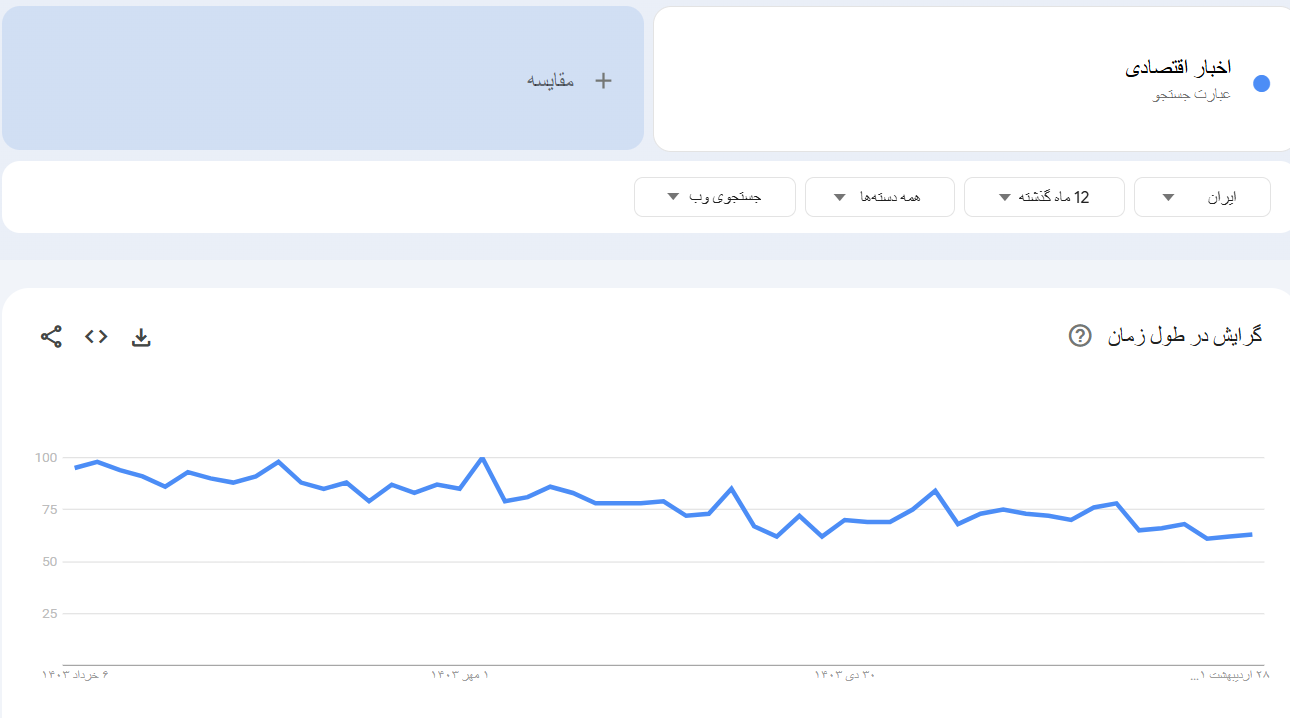Click the ۶ خرداد ۱۴۰۳ axis date

75,675
